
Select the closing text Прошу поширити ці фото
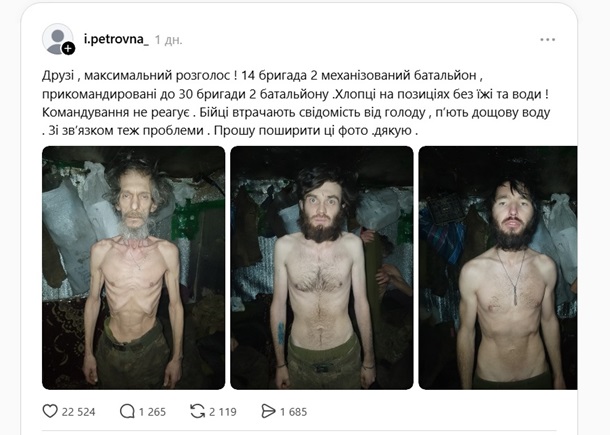(291, 131)
